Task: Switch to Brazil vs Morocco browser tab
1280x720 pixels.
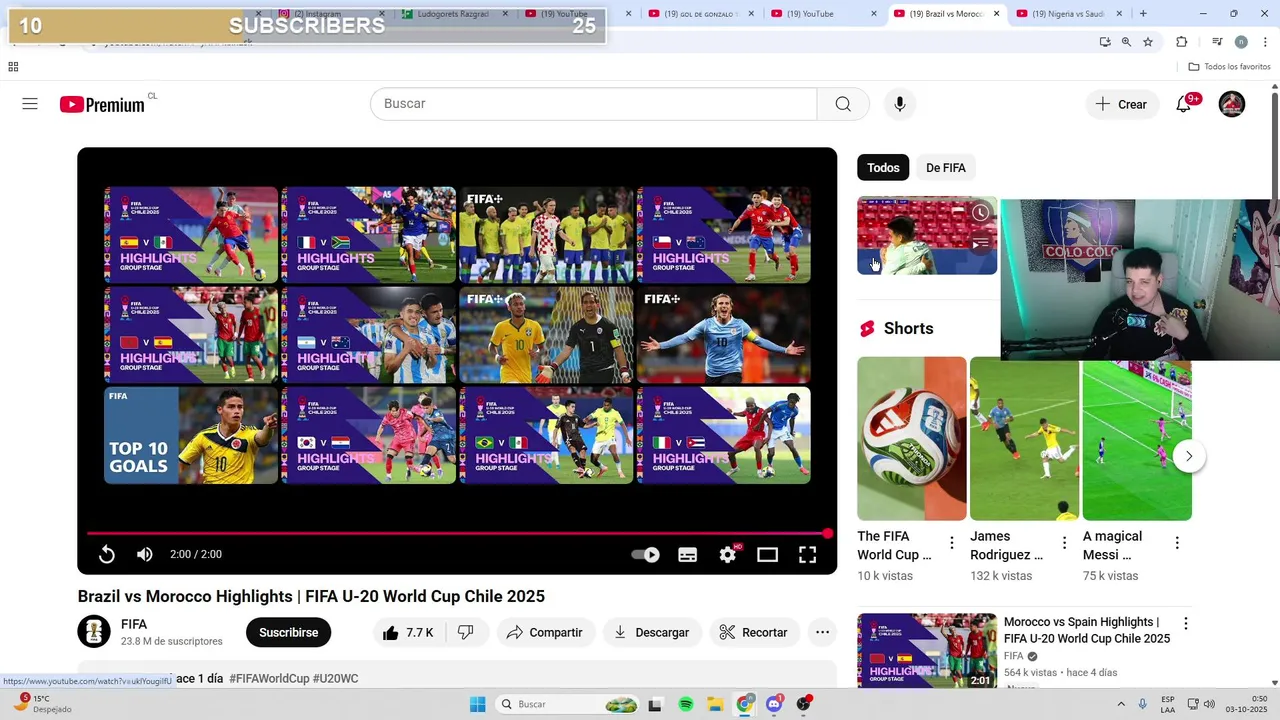Action: (946, 14)
